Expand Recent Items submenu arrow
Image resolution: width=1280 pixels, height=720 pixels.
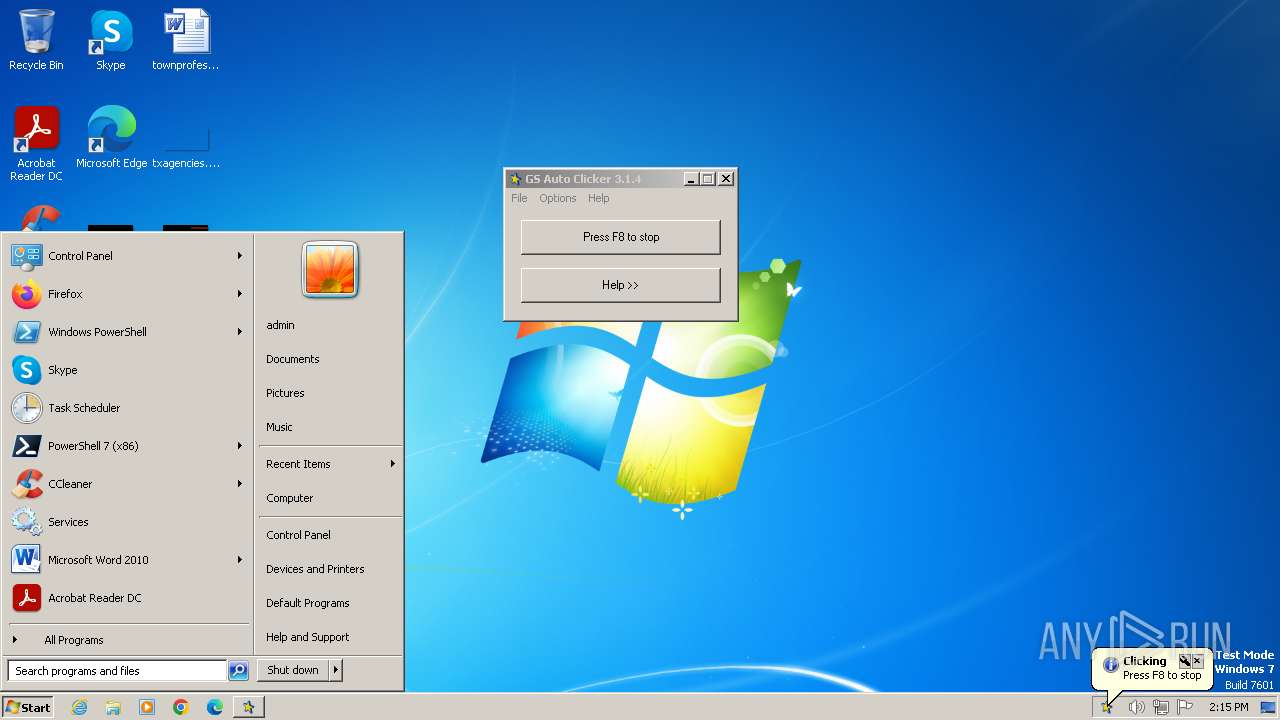(x=393, y=464)
